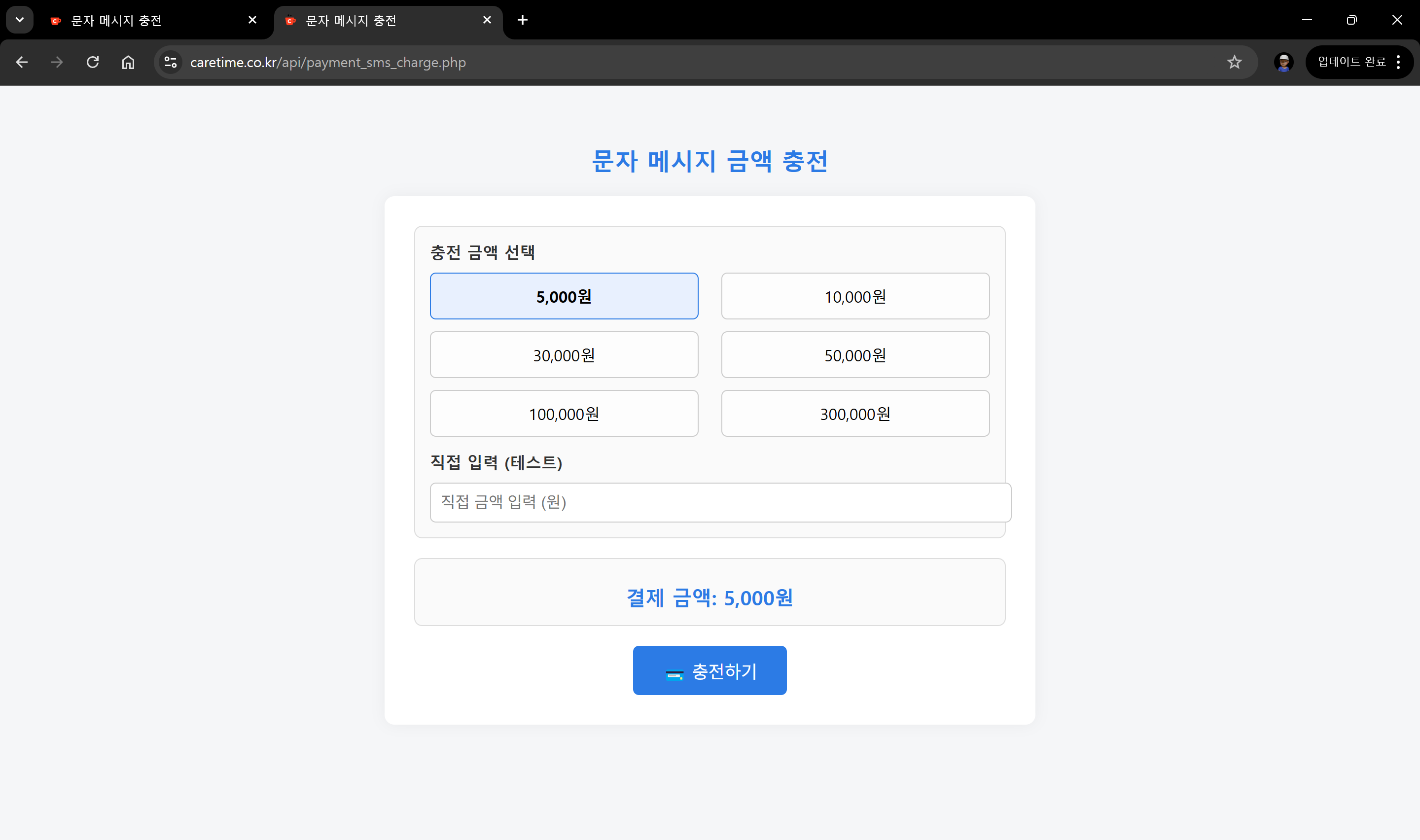Open the browser home page icon
The width and height of the screenshot is (1420, 840).
coord(128,62)
